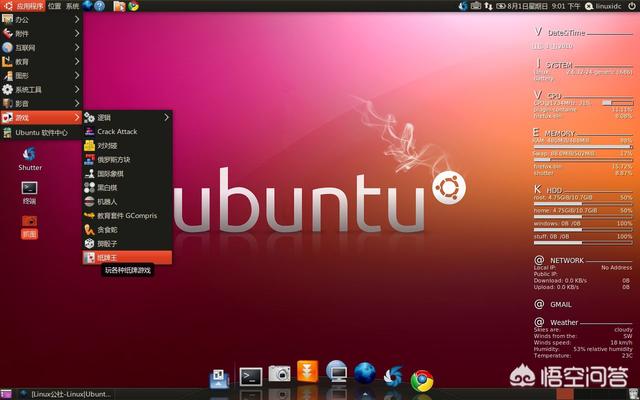Click the 黑白棋 game icon
The width and height of the screenshot is (640, 400).
89,187
